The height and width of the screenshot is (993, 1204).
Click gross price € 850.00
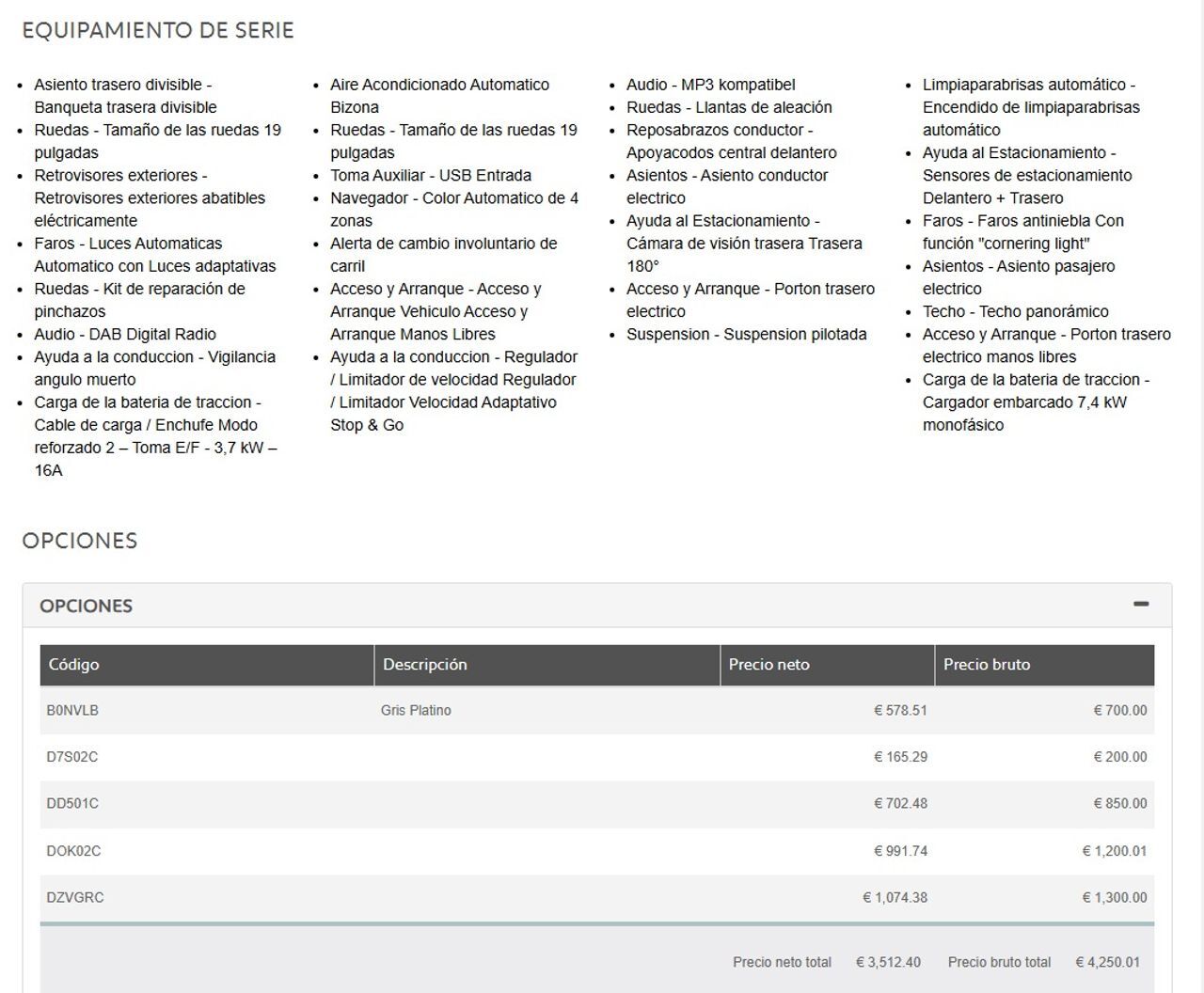(x=1120, y=804)
